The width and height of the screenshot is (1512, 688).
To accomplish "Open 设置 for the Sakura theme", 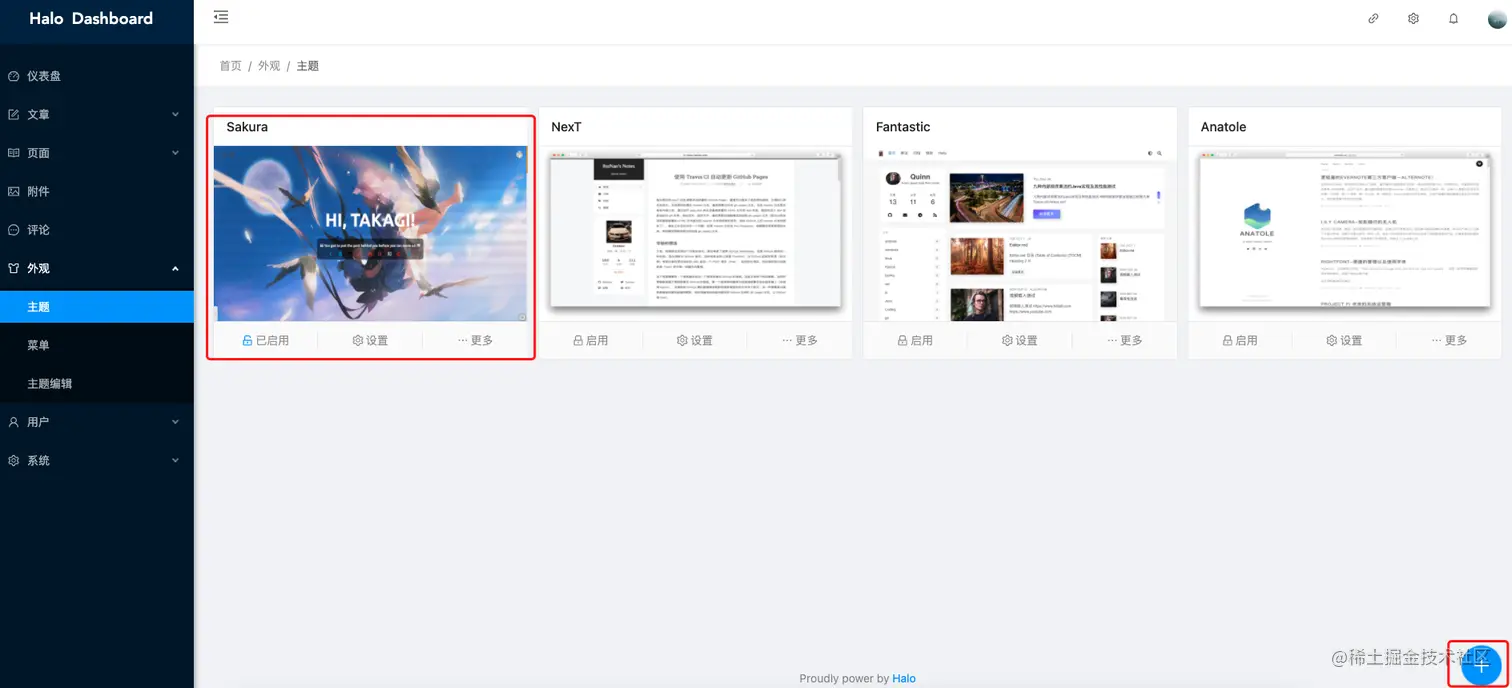I will 370,341.
